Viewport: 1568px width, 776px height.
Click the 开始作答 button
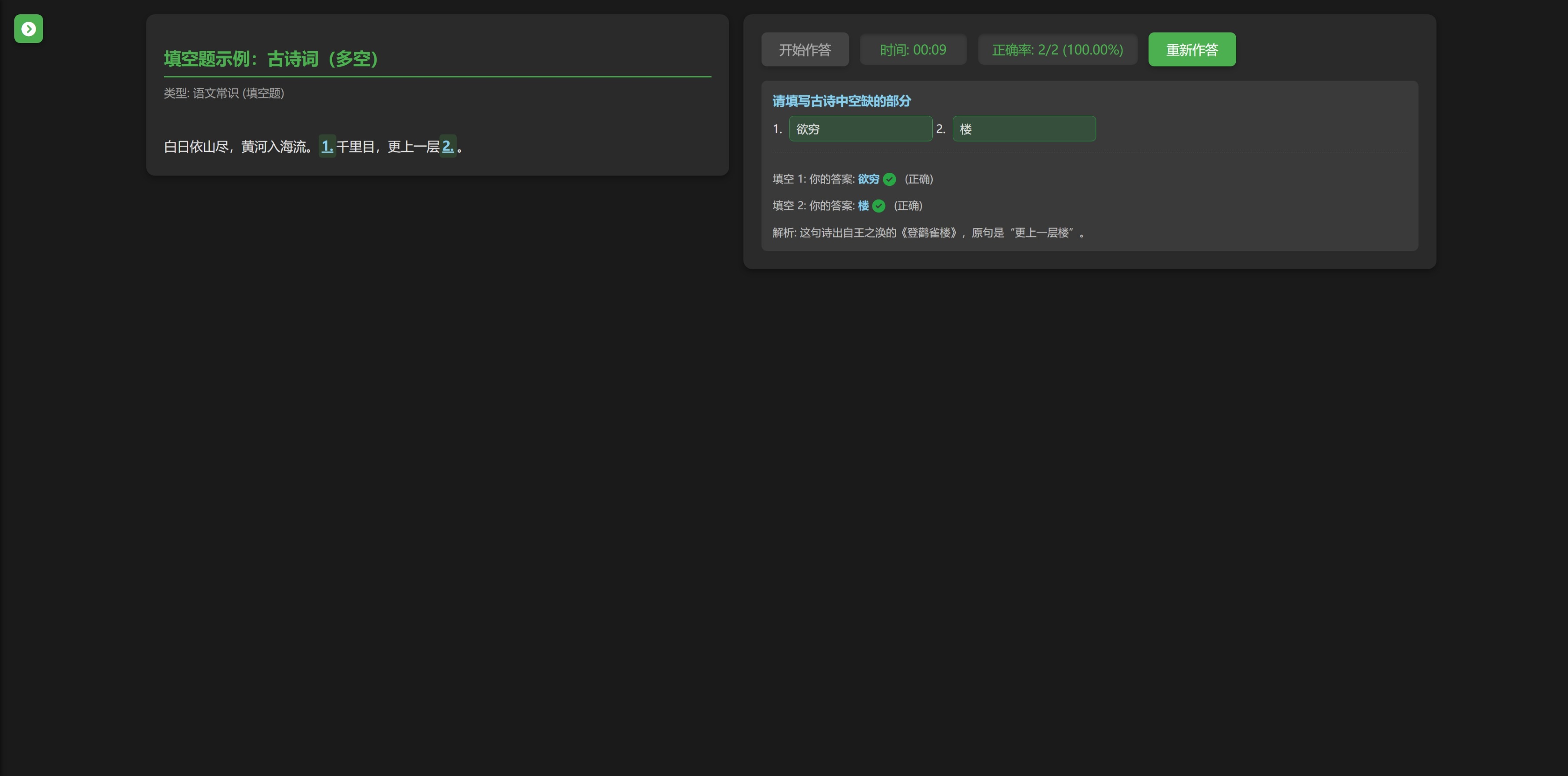(x=805, y=50)
